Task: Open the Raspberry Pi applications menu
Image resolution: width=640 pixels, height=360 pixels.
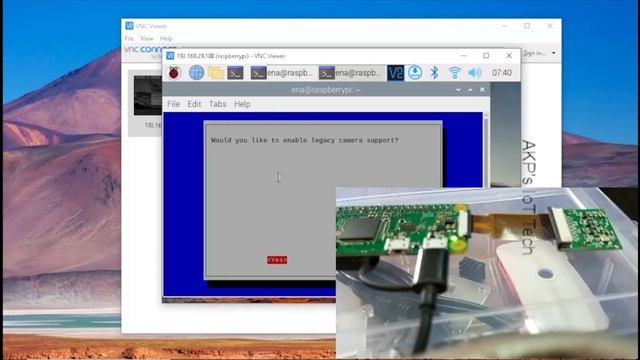Action: point(174,73)
